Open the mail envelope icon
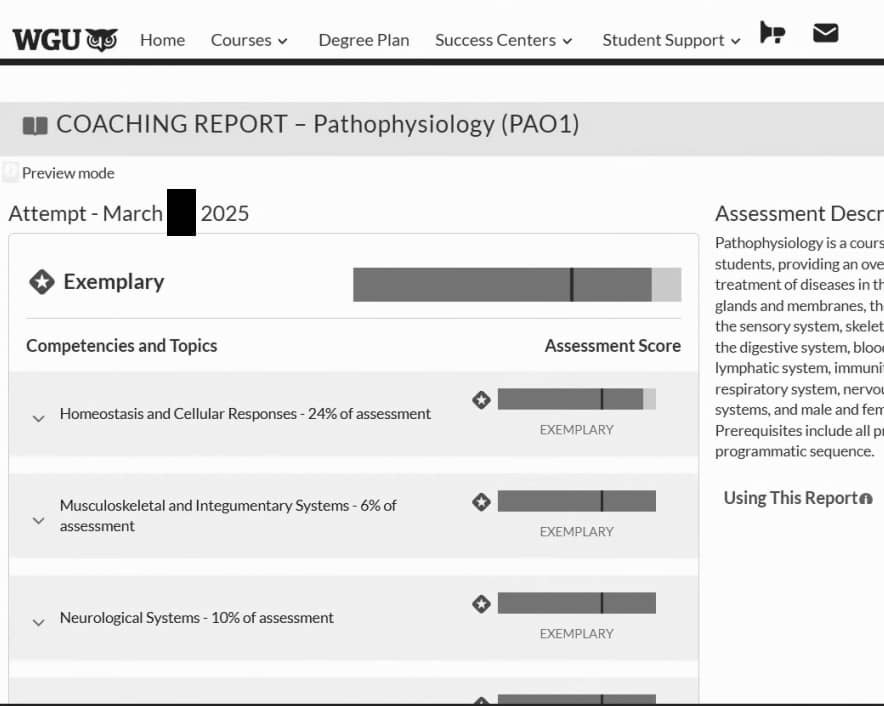This screenshot has width=884, height=706. pos(825,33)
